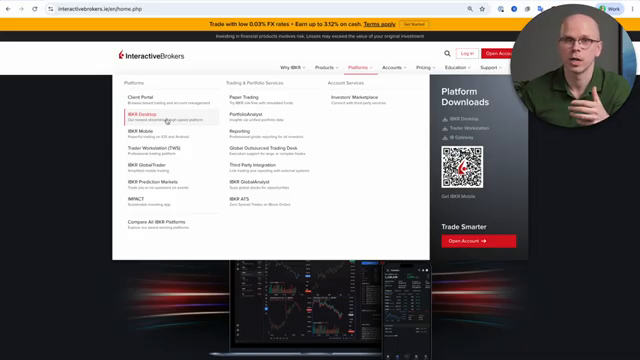Click the IBKR Mobile QR code
This screenshot has height=360, width=640.
coord(462,167)
